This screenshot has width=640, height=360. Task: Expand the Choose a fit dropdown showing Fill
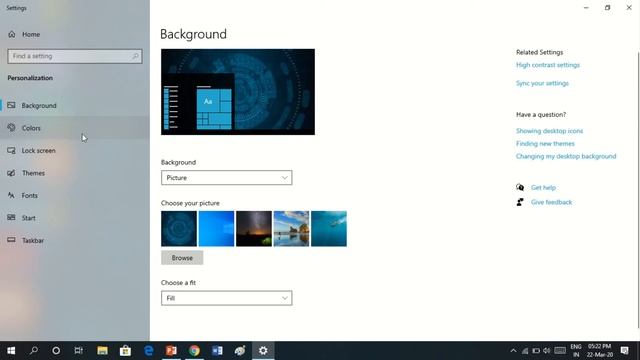[x=227, y=298]
